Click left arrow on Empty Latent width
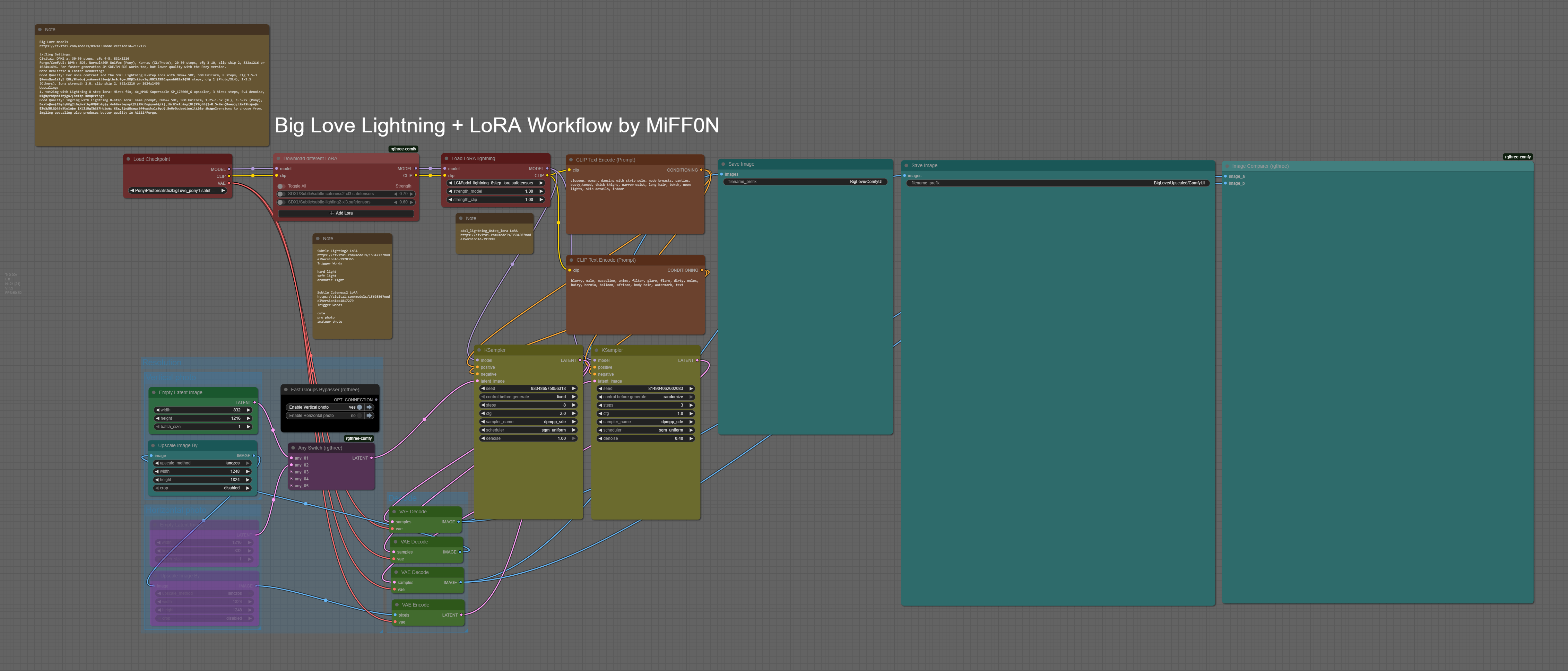1568x671 pixels. coord(158,410)
